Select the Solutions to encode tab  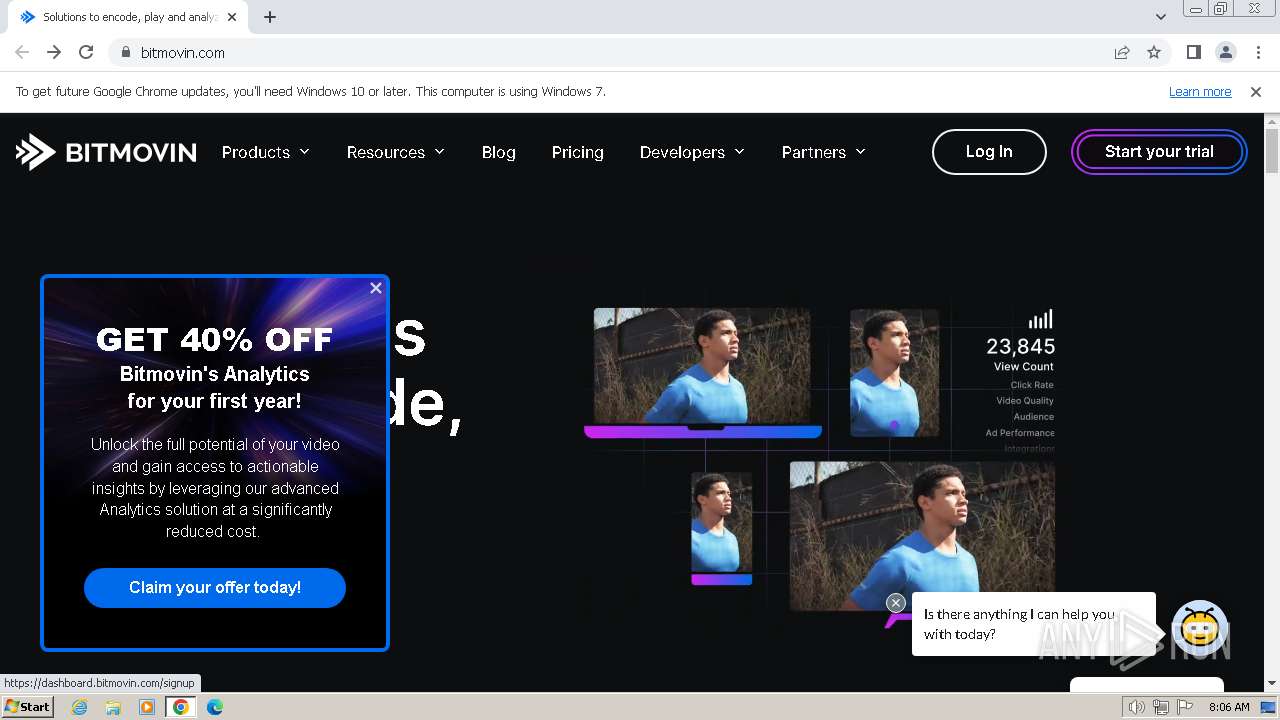[129, 17]
